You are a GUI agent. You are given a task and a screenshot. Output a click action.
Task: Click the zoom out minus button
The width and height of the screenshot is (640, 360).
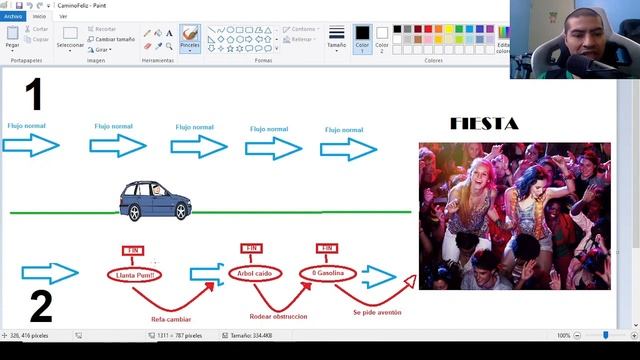coord(577,336)
